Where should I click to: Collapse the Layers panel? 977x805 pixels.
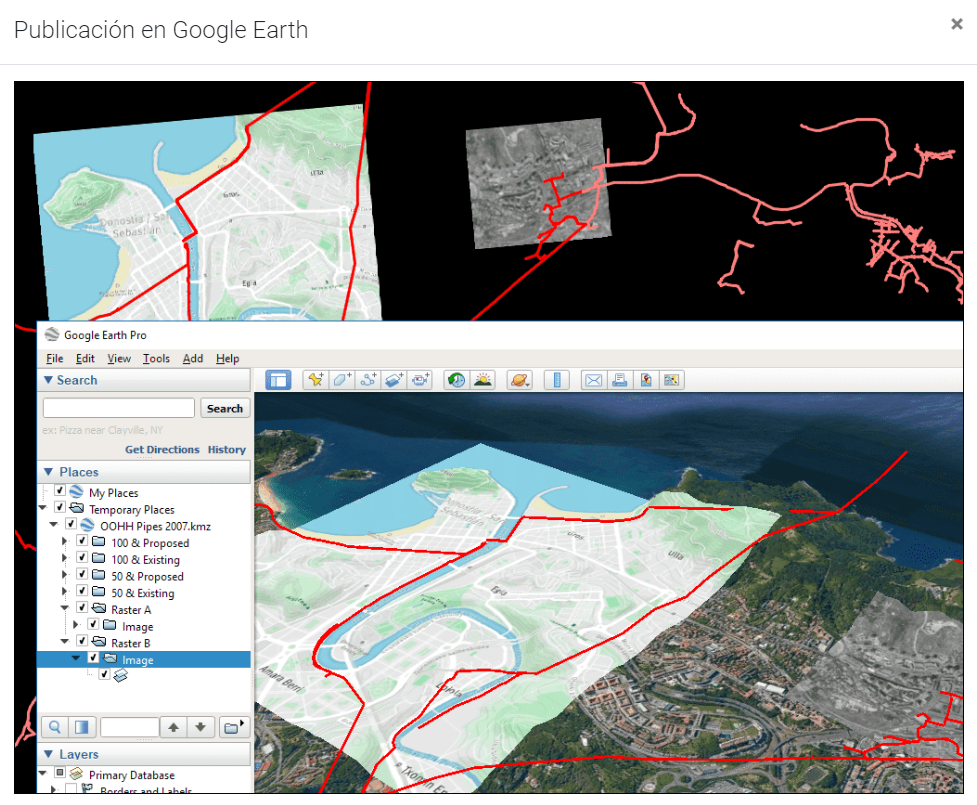tap(48, 754)
